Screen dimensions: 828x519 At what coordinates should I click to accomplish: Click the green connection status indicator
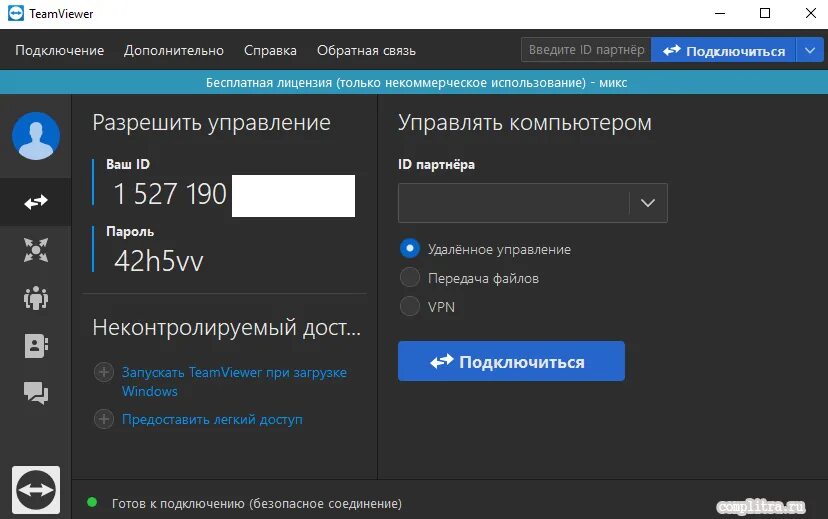coord(92,502)
